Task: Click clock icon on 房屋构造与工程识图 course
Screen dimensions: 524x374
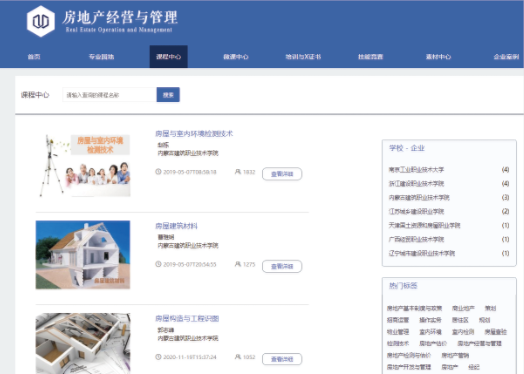Action: click(x=158, y=357)
